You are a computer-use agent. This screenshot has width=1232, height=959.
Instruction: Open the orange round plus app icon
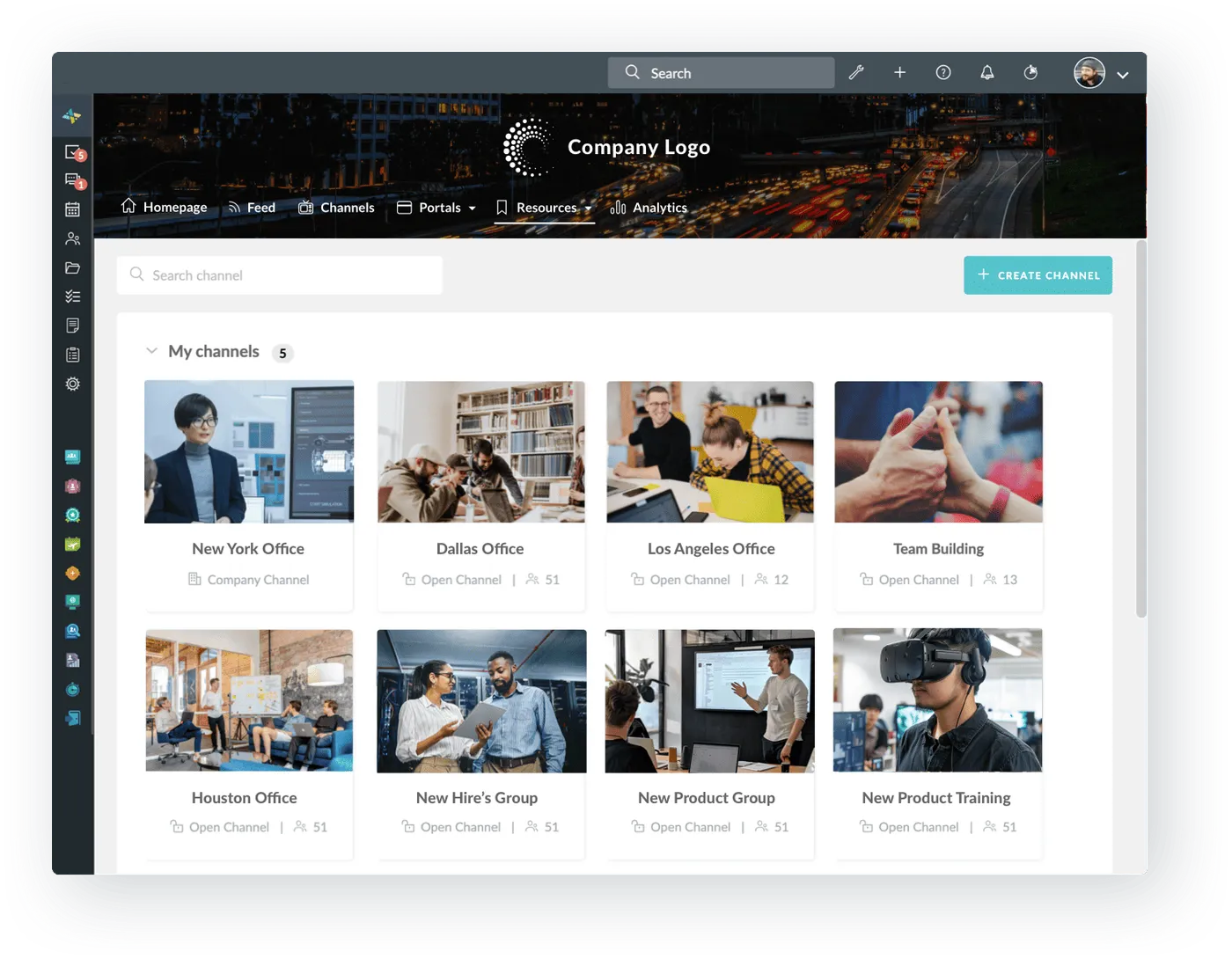pyautogui.click(x=72, y=573)
